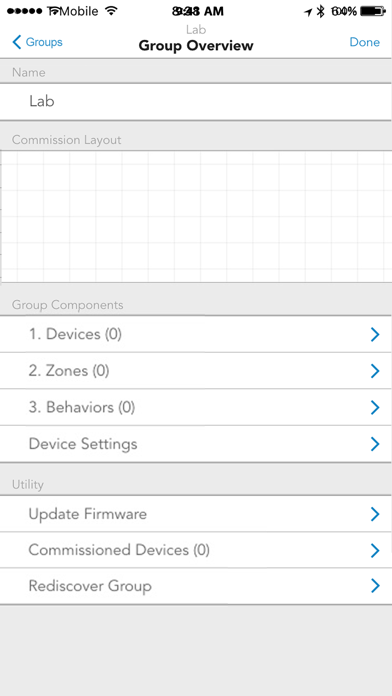The height and width of the screenshot is (696, 392).
Task: Open Behaviors (0) via its chevron
Action: pos(375,407)
